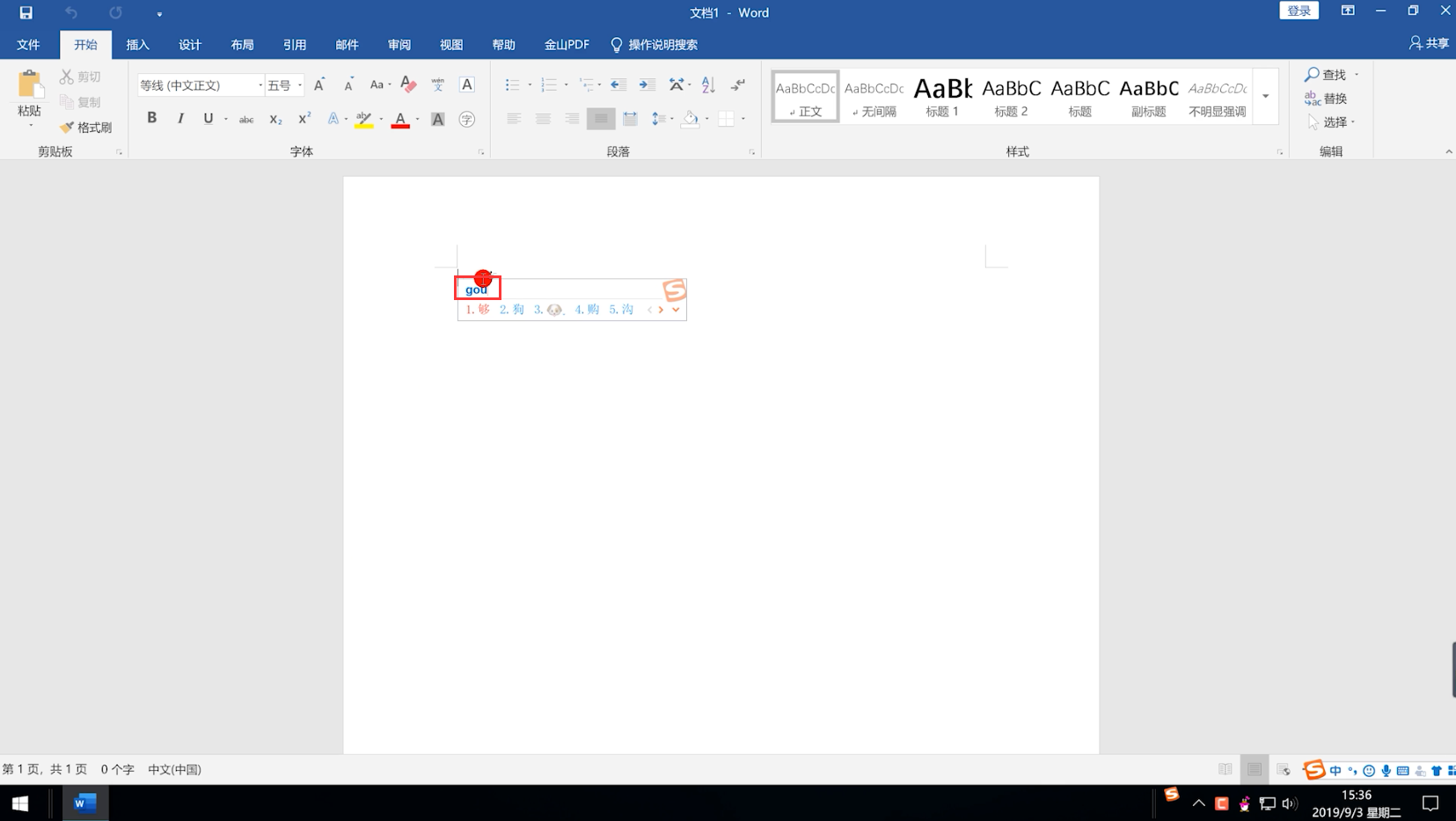Screen dimensions: 1456x821
Task: Toggle Underline formatting
Action: [209, 119]
